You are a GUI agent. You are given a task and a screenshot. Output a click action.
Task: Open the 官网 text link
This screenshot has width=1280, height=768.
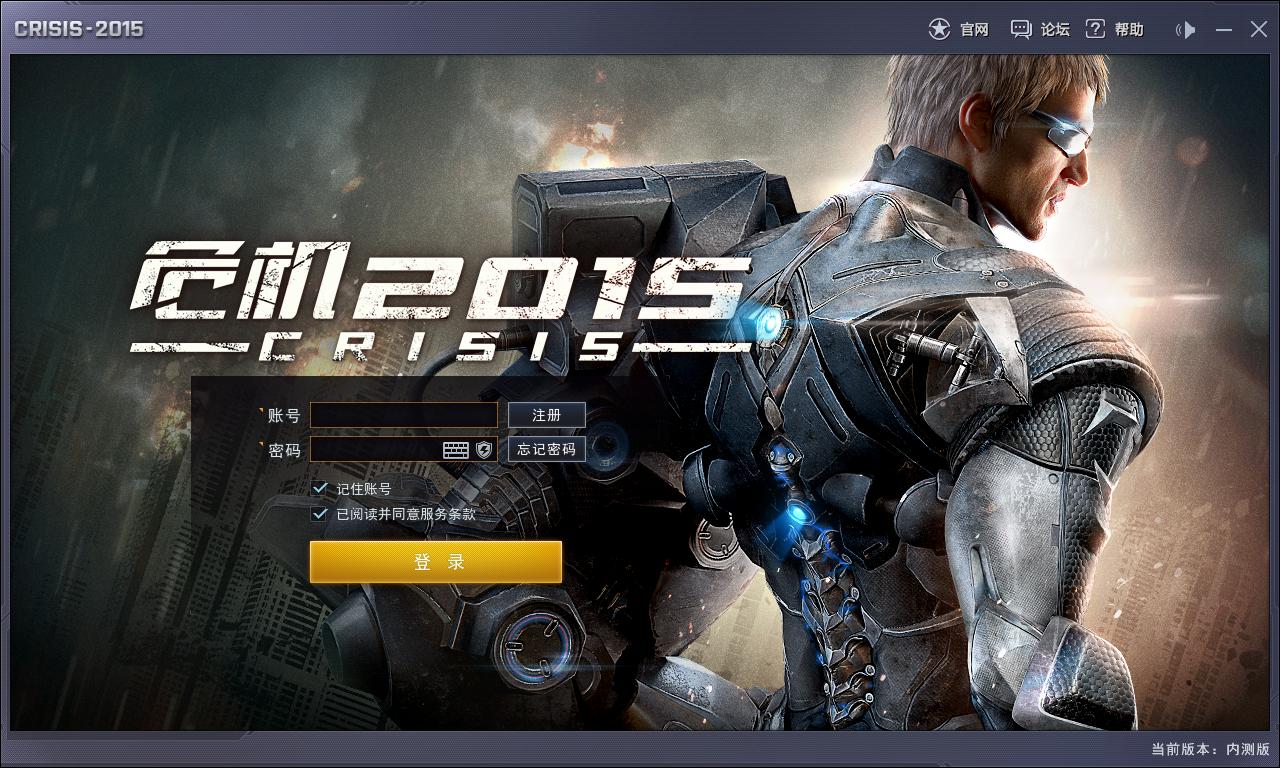point(974,30)
